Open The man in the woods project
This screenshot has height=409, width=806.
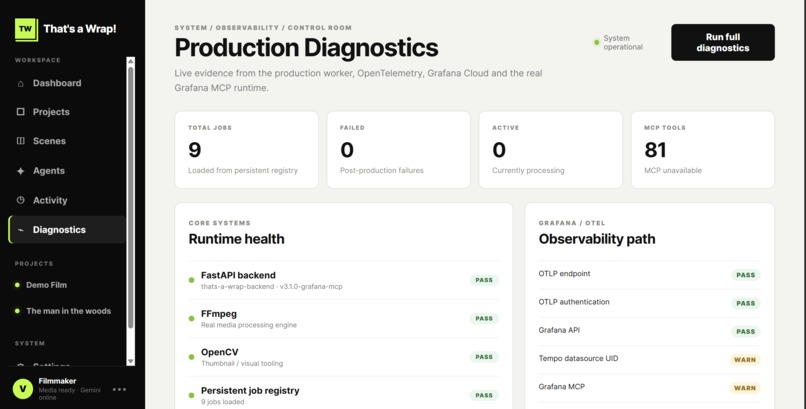pyautogui.click(x=68, y=311)
